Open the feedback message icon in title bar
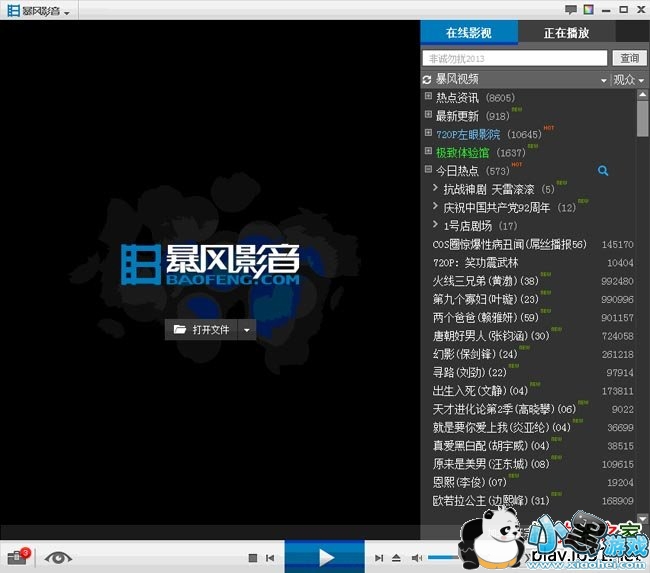The height and width of the screenshot is (573, 650). point(571,10)
